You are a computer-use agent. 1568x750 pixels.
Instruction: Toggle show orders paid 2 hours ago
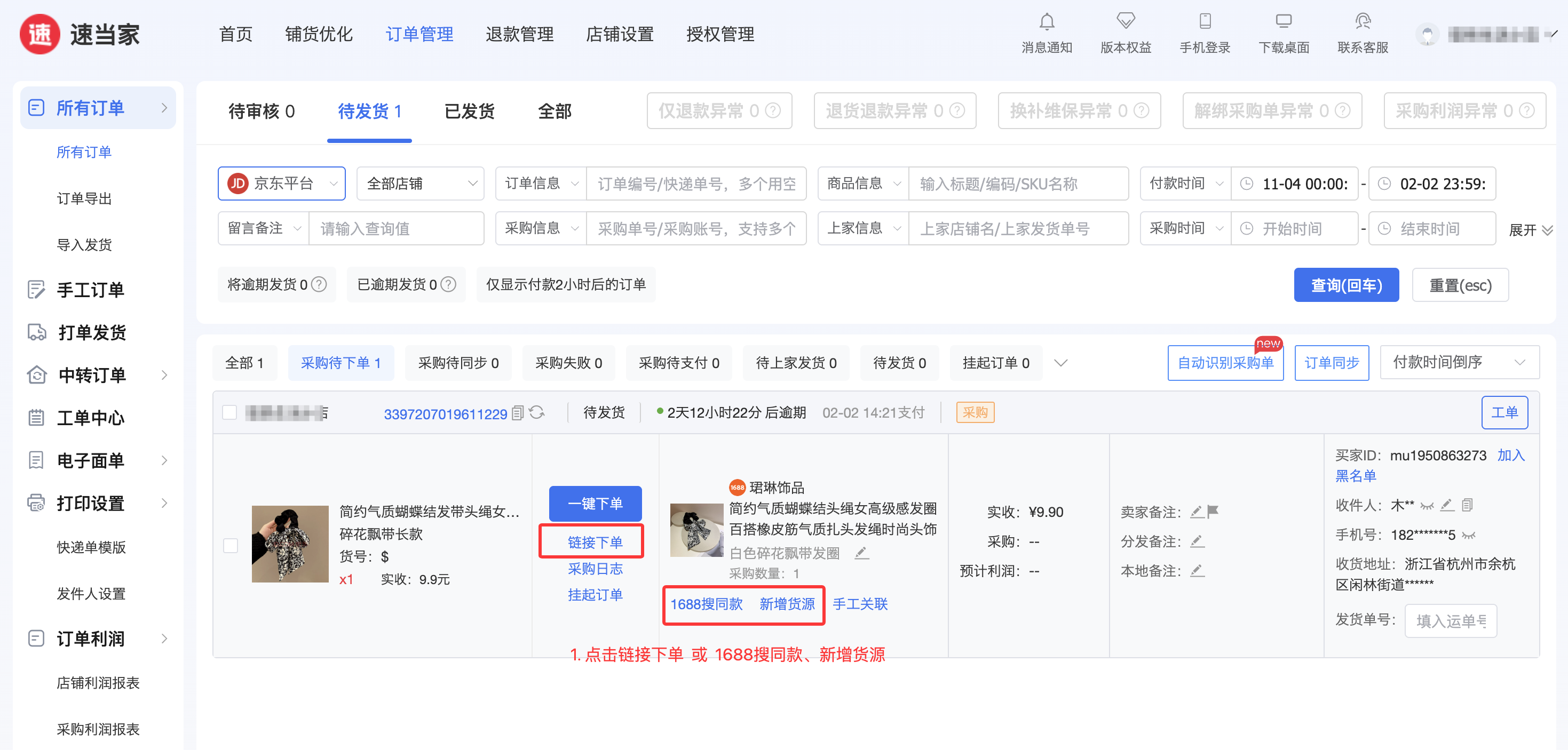566,285
